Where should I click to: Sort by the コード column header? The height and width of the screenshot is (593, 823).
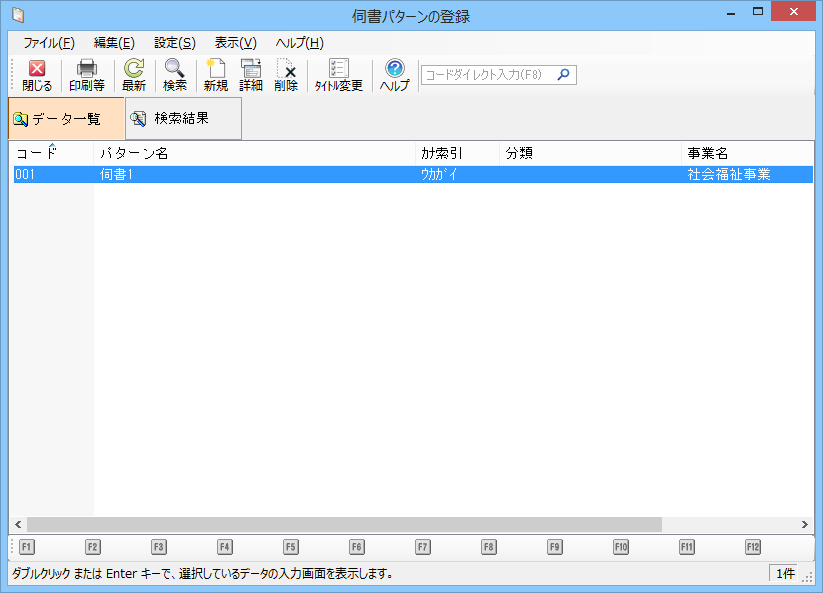tap(50, 154)
